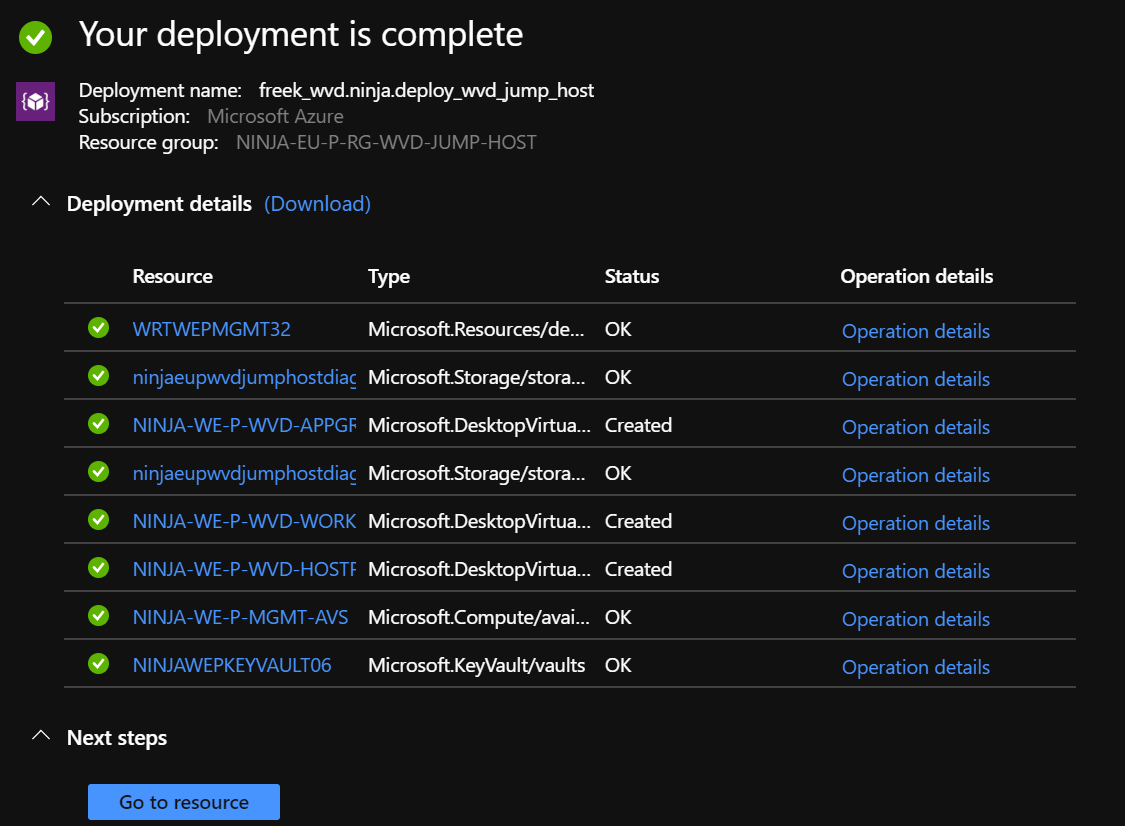Click the Type column header
Screen dimensions: 1125x826
pos(389,277)
